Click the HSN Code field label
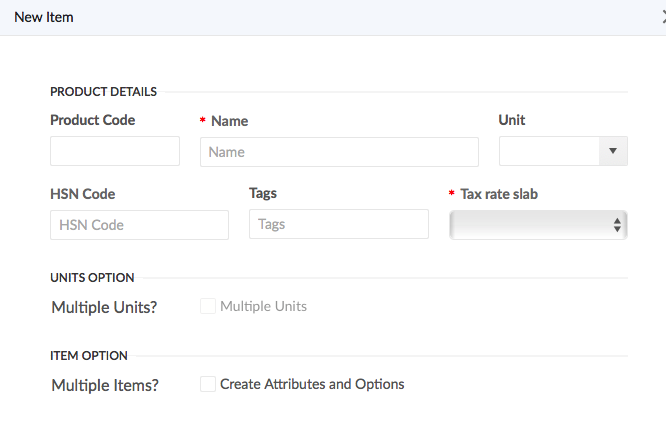 [83, 194]
